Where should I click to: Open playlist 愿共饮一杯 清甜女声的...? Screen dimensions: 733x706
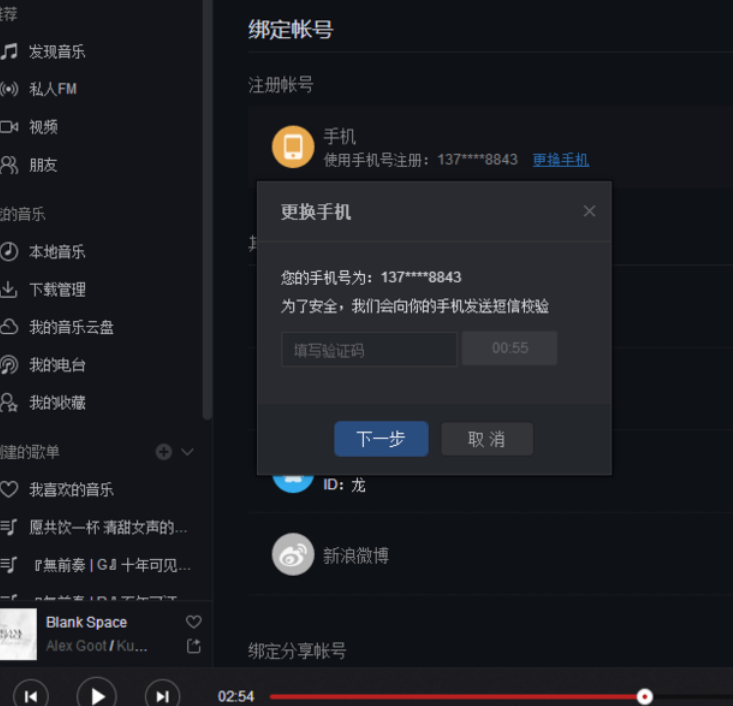point(108,527)
